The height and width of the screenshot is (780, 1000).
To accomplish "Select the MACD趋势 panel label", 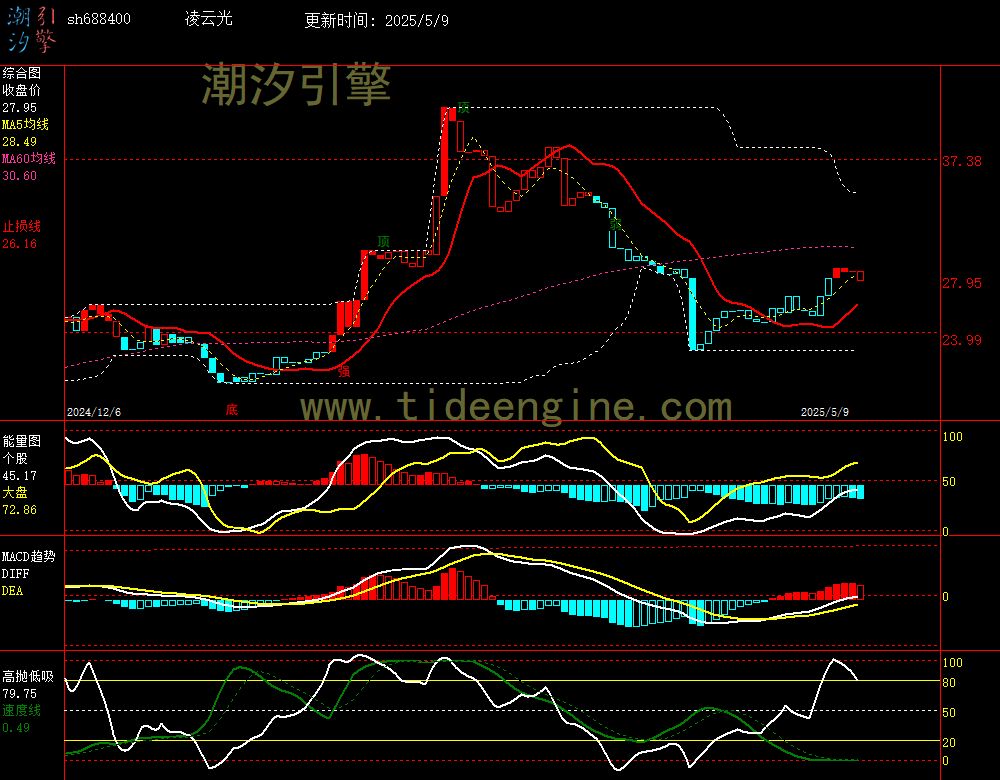I will [29, 556].
